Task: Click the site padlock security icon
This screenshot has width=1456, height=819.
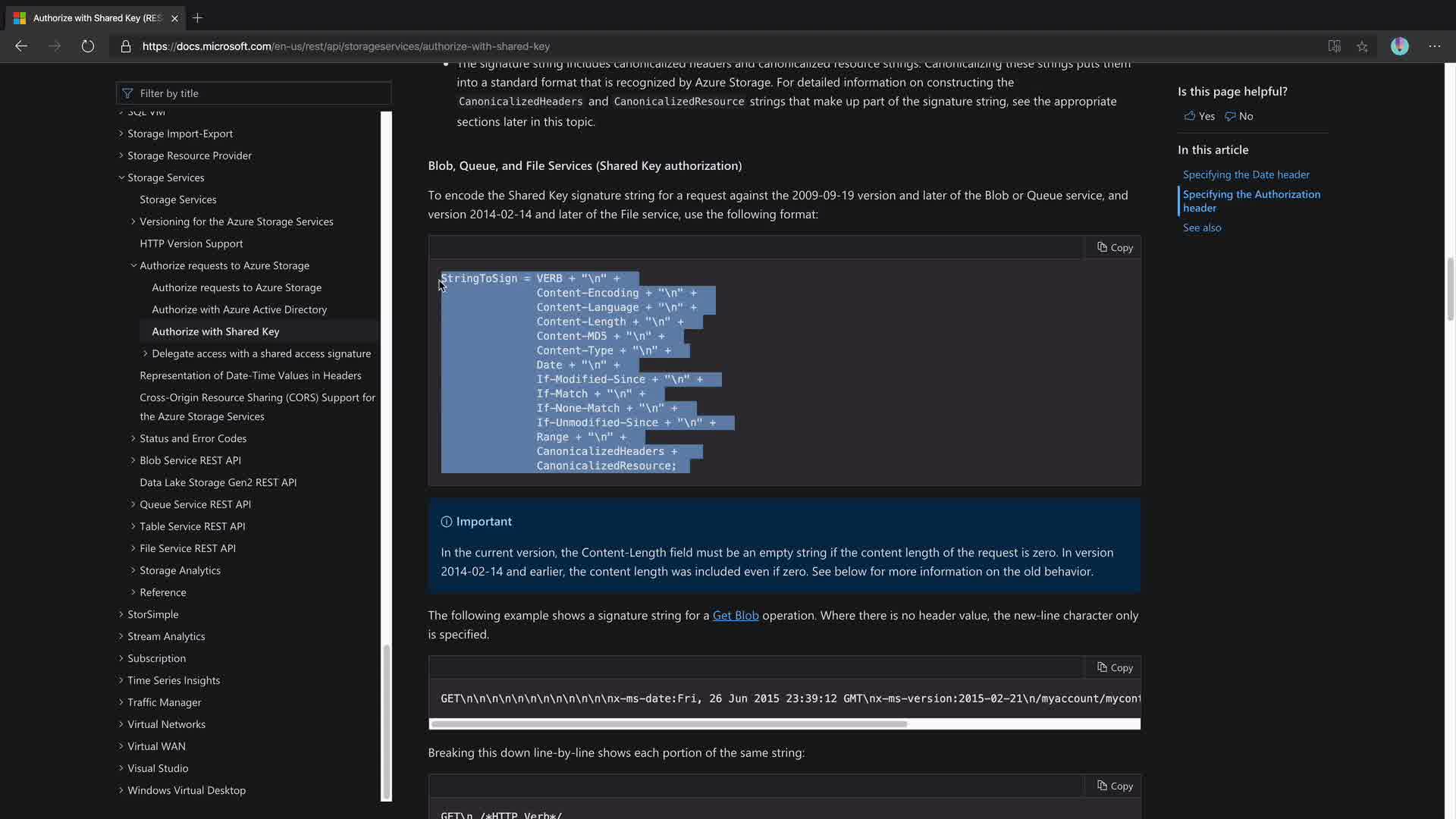Action: pos(126,46)
